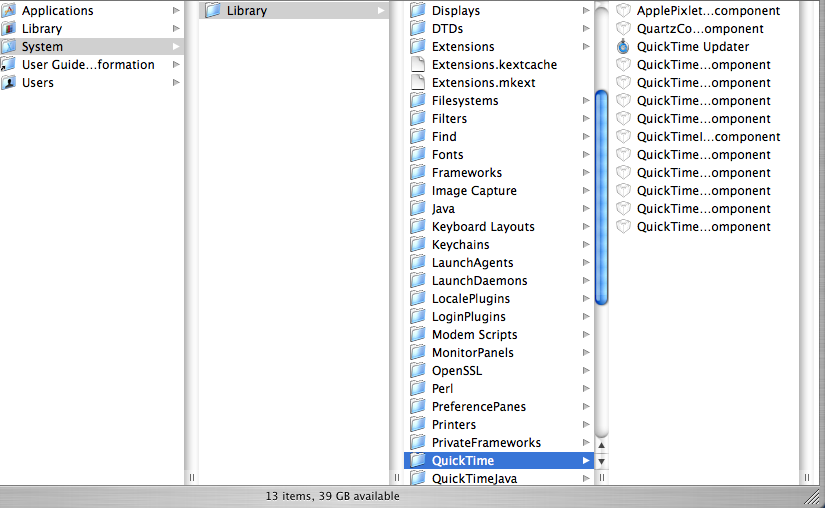Click the white arrow on the QuickTime row
The height and width of the screenshot is (508, 825).
click(x=586, y=460)
